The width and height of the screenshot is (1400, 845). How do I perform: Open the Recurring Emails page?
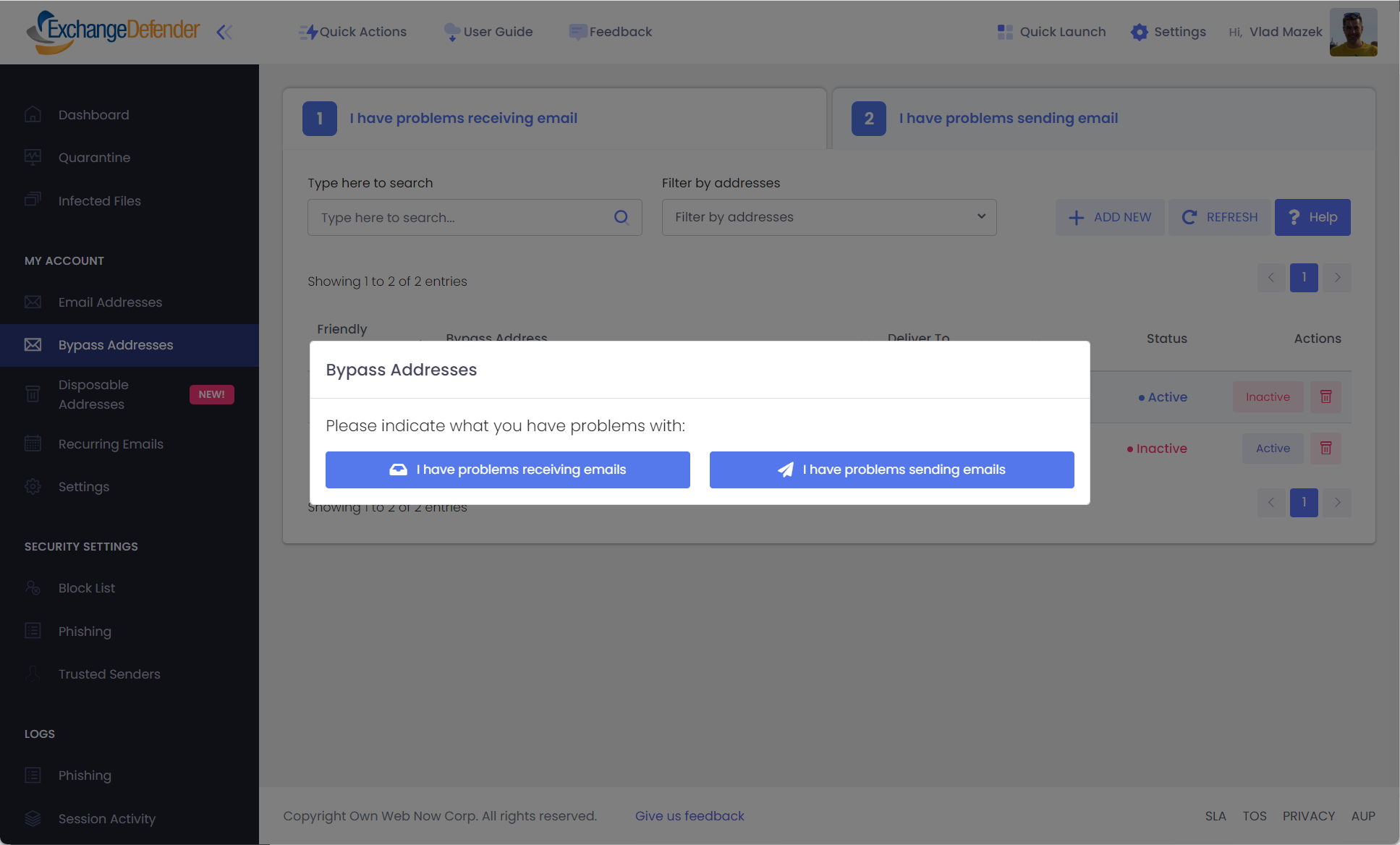point(111,443)
